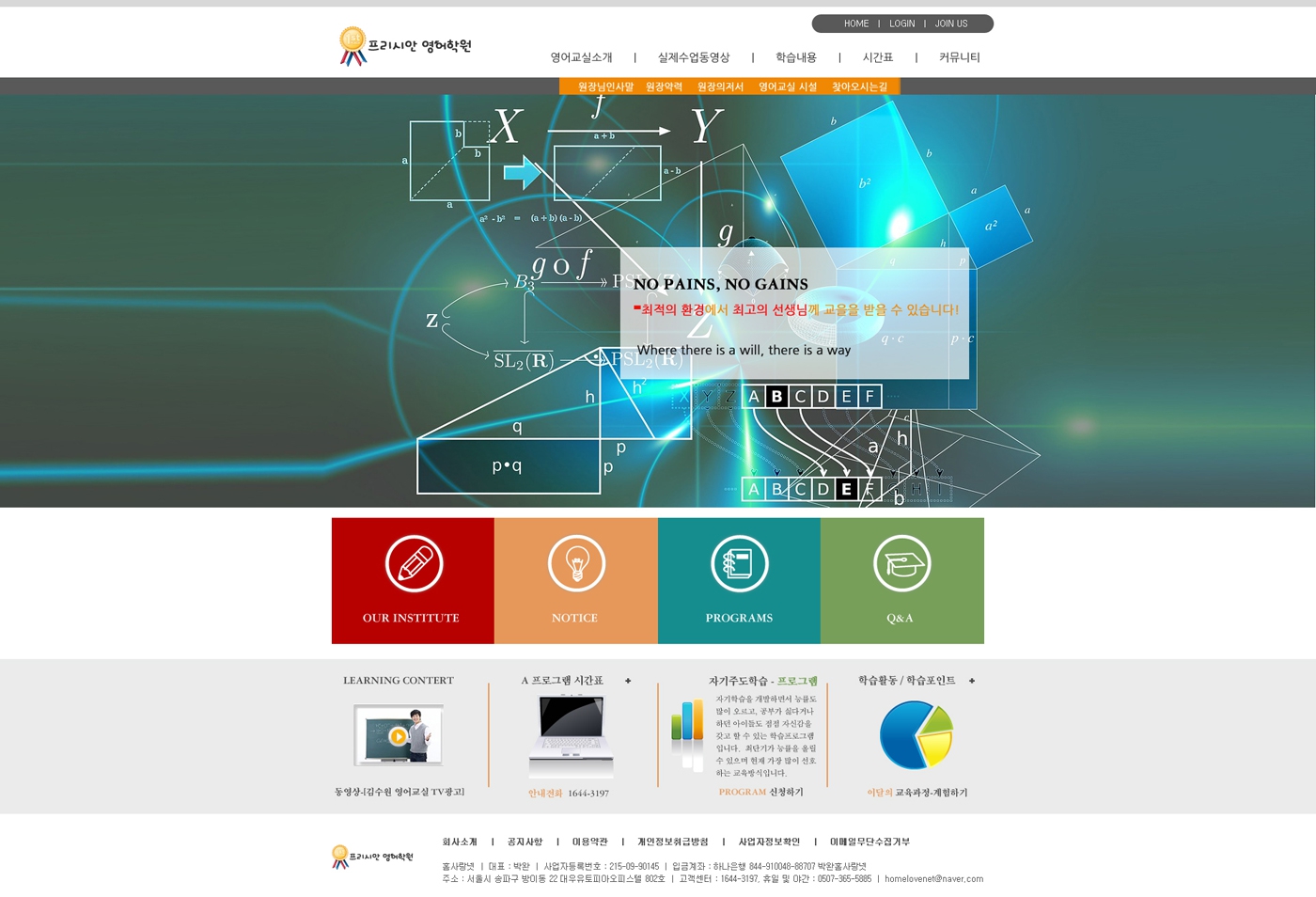Go to HOME in top bar
The width and height of the screenshot is (1316, 897).
(x=856, y=24)
